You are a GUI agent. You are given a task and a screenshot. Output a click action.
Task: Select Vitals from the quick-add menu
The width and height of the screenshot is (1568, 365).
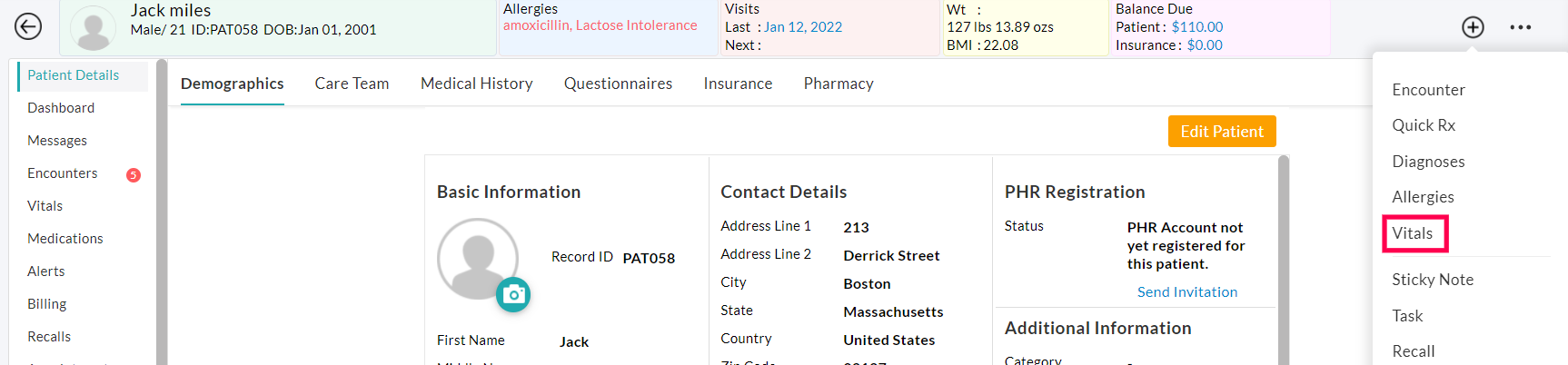click(x=1413, y=233)
